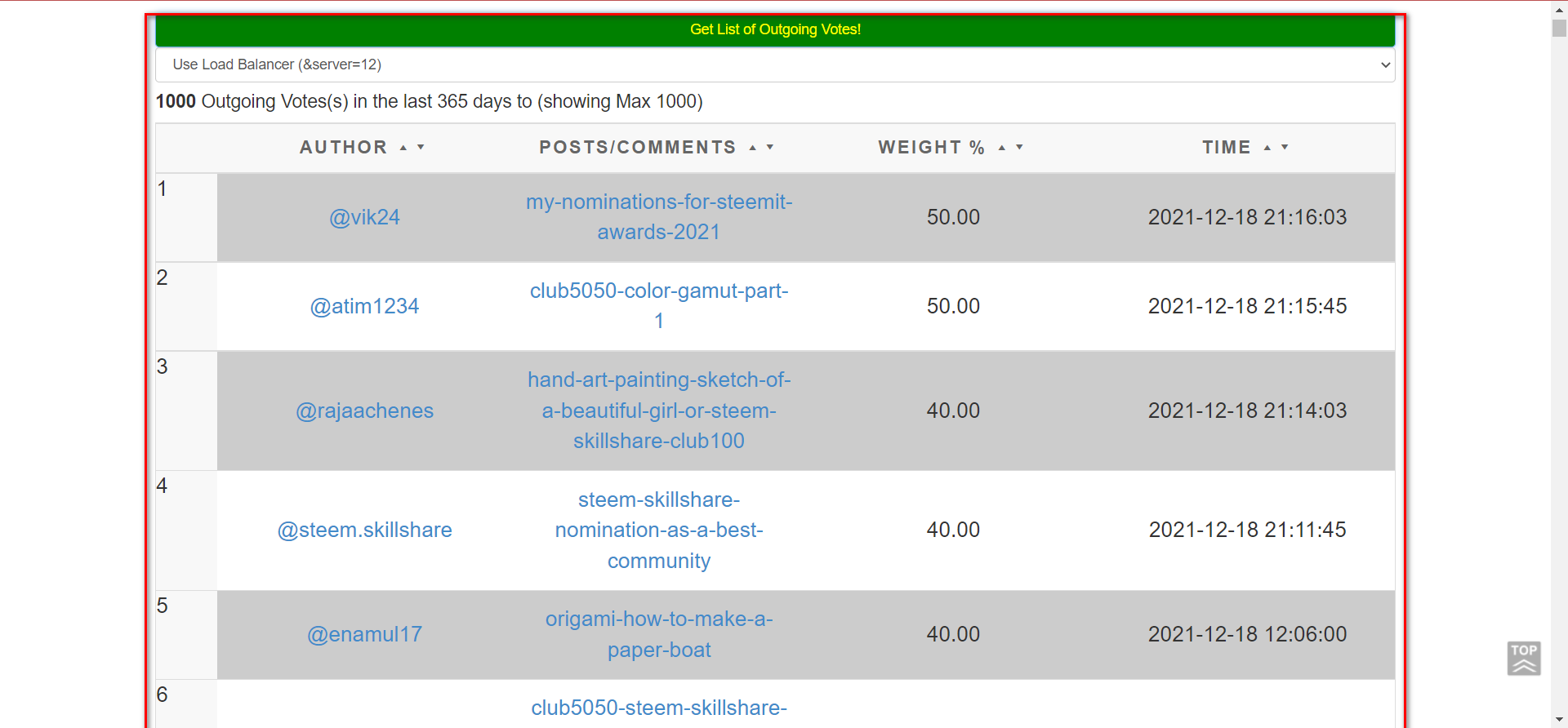Click the AUTHOR column header
1568x728 pixels.
click(x=344, y=148)
